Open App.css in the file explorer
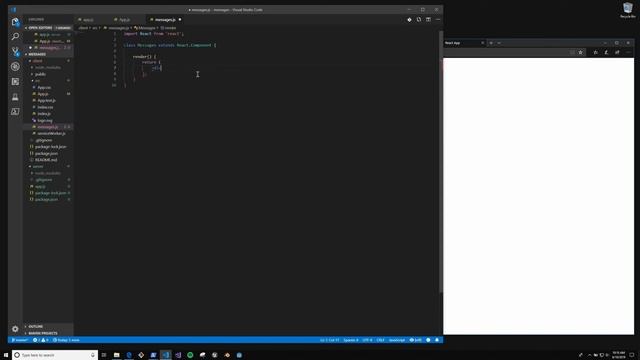The height and width of the screenshot is (360, 640). 44,87
